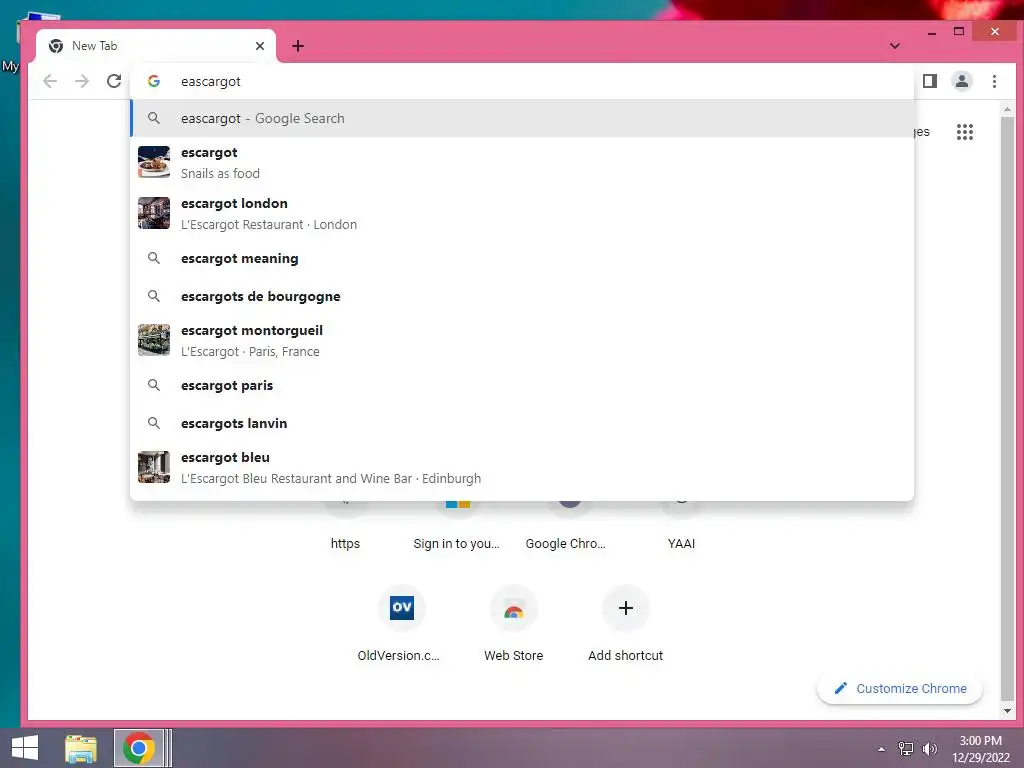Click the Chrome taskbar icon
The height and width of the screenshot is (768, 1024).
pyautogui.click(x=138, y=748)
